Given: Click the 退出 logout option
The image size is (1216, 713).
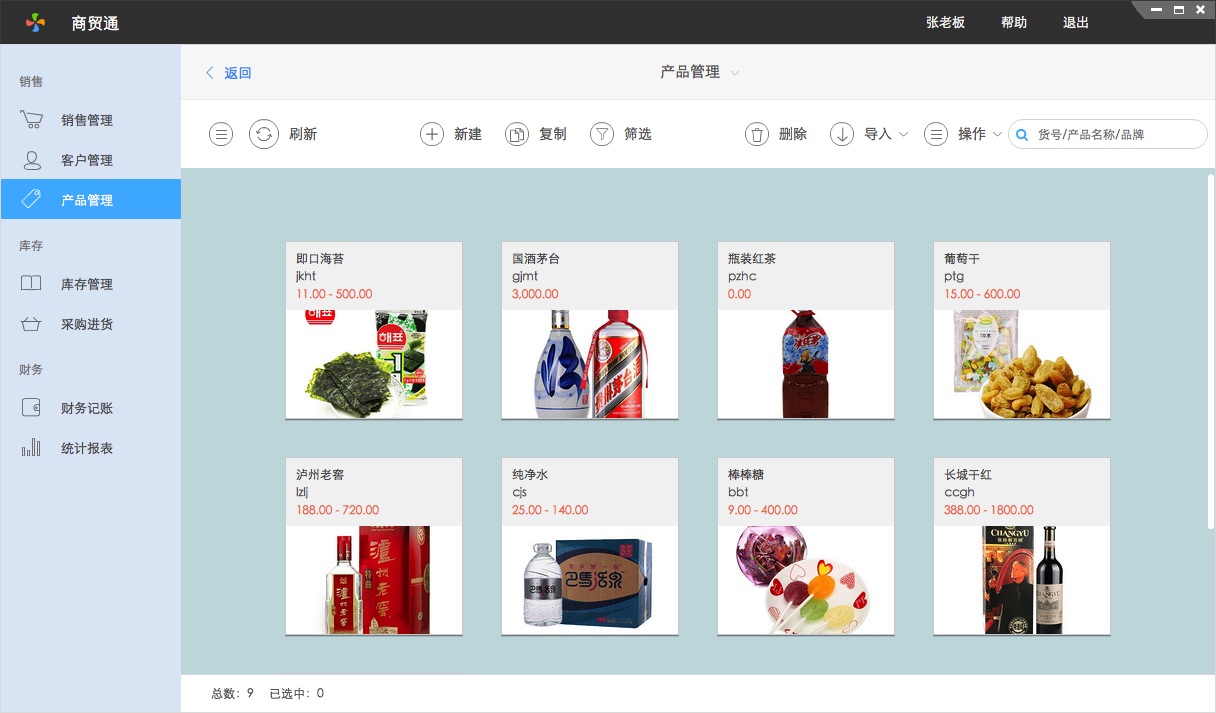Looking at the screenshot, I should tap(1075, 22).
